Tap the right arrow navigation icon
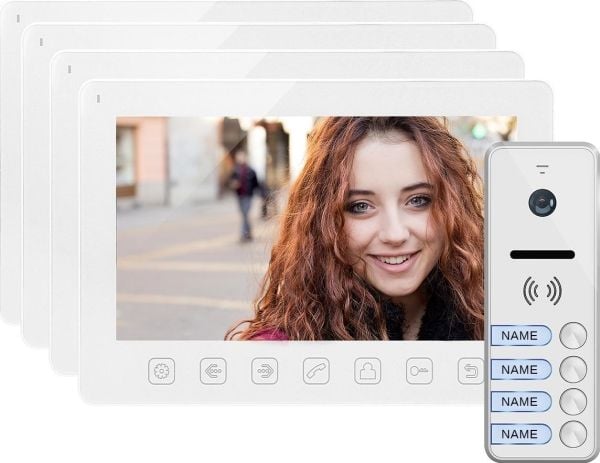600x463 pixels. click(264, 371)
